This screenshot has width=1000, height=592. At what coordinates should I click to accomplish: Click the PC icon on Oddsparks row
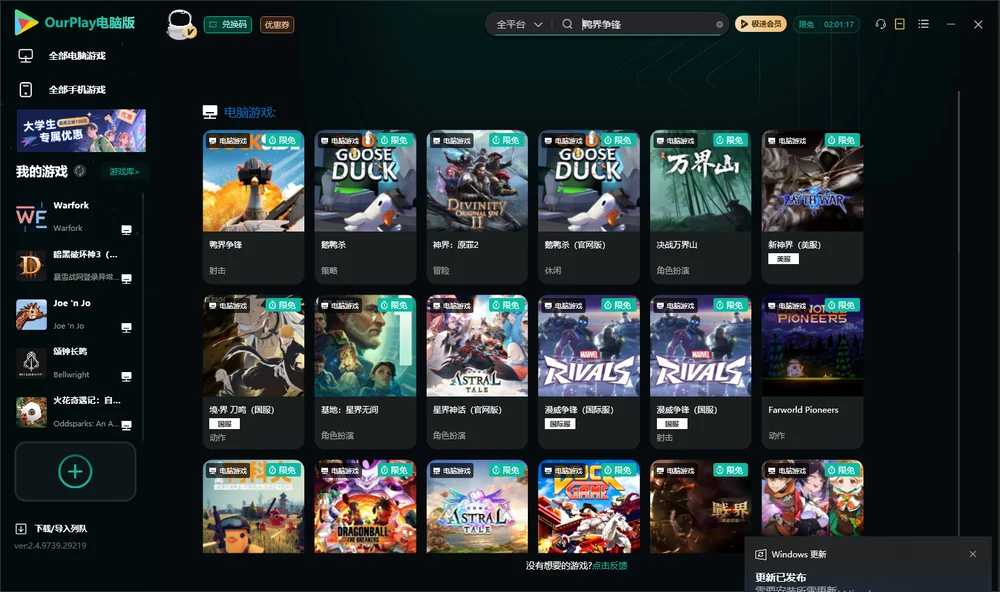point(126,426)
